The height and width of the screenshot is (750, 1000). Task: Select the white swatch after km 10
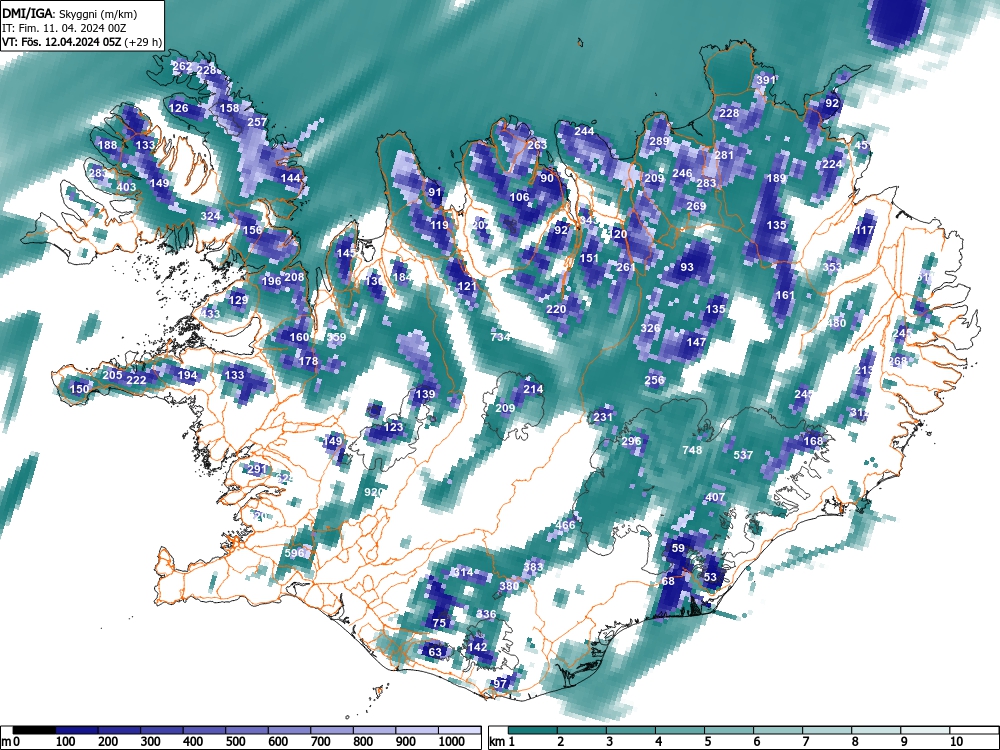(x=974, y=730)
